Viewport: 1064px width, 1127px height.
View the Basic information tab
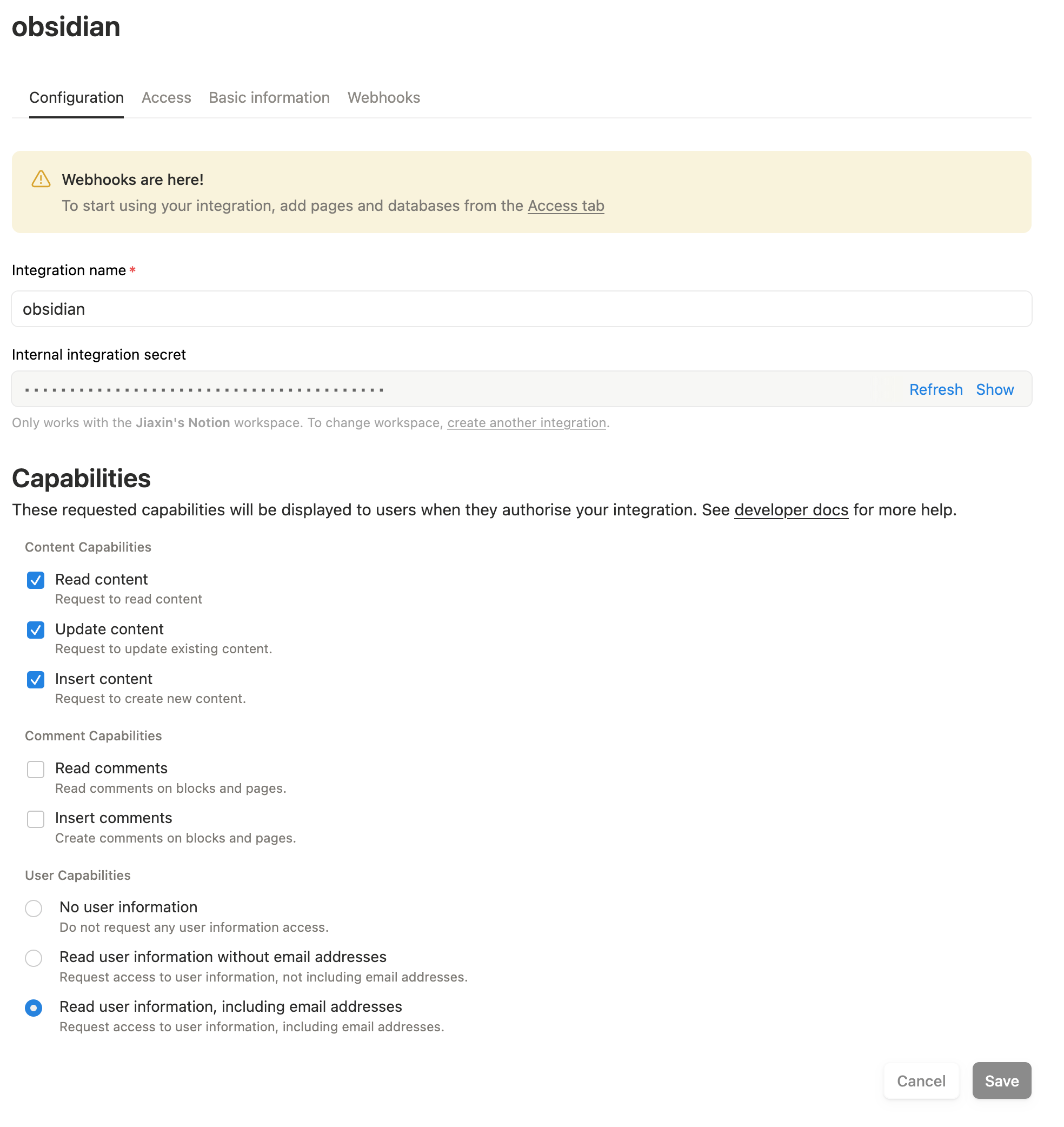coord(268,97)
